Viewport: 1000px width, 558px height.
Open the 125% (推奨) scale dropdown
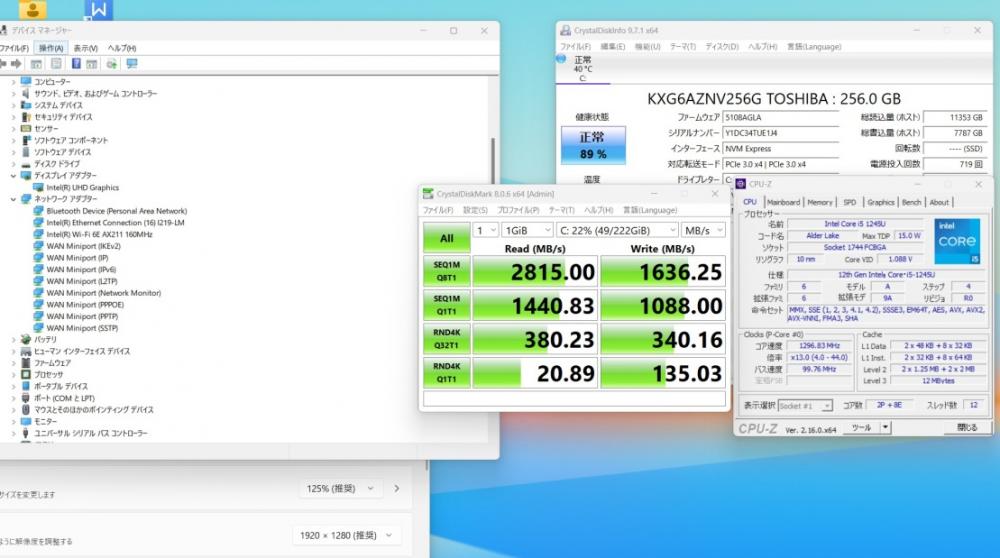[340, 488]
